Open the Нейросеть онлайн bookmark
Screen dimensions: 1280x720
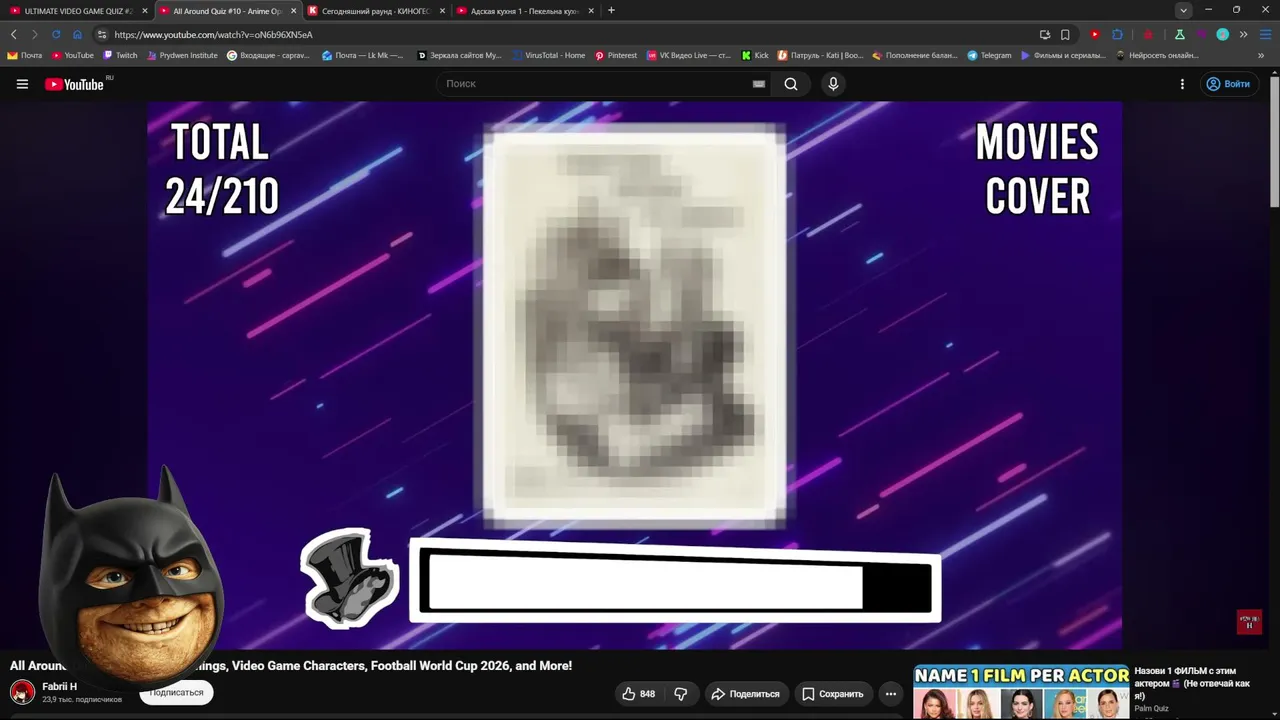[x=1157, y=56]
